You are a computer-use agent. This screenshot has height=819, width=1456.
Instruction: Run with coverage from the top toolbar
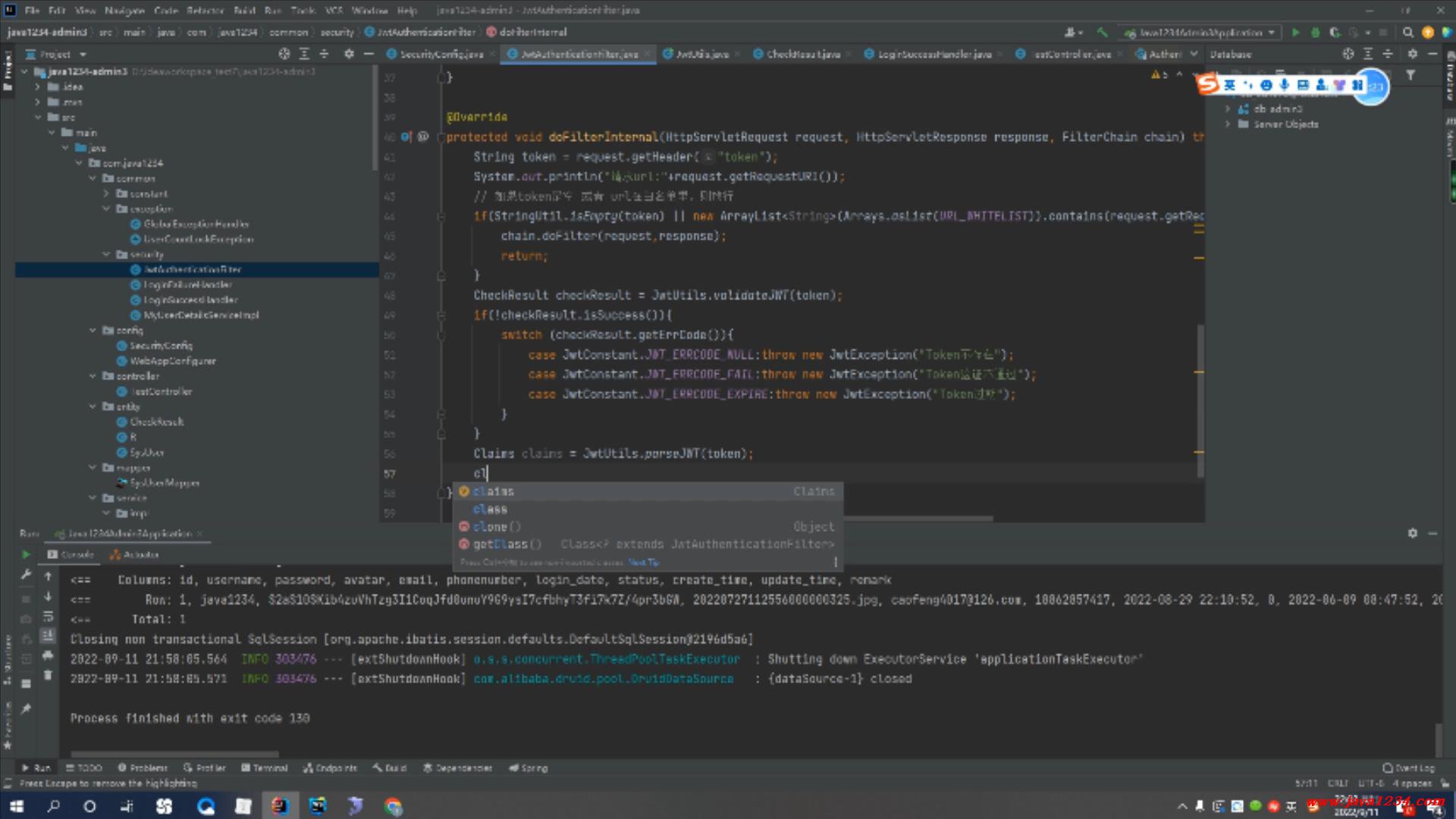(x=1335, y=33)
